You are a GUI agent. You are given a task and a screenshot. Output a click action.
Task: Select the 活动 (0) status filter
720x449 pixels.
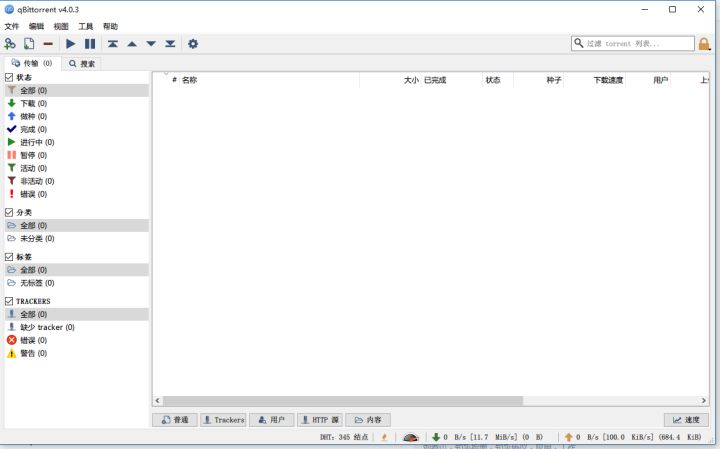[77, 168]
